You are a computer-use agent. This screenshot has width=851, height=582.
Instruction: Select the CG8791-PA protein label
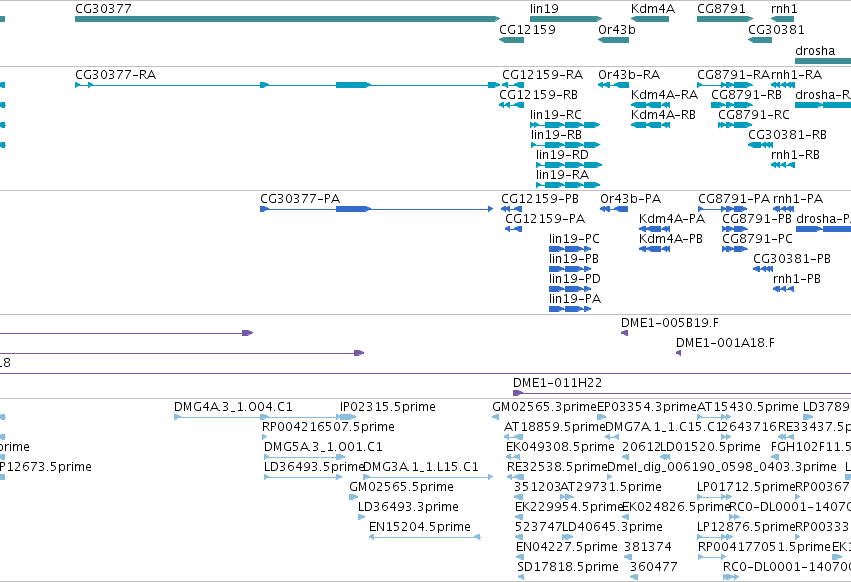(734, 199)
